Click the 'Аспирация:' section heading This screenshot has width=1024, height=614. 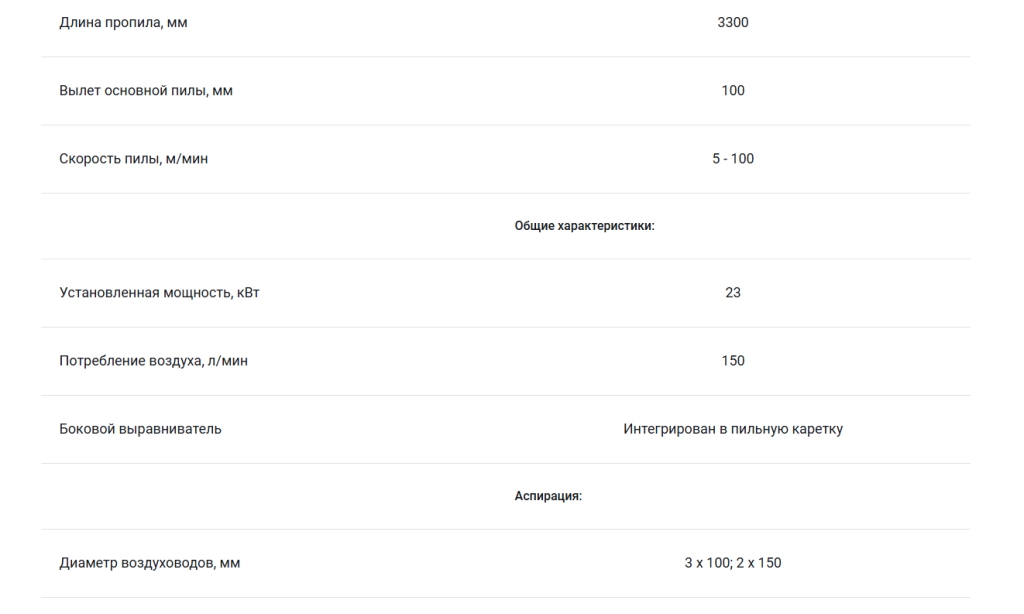[x=548, y=496]
